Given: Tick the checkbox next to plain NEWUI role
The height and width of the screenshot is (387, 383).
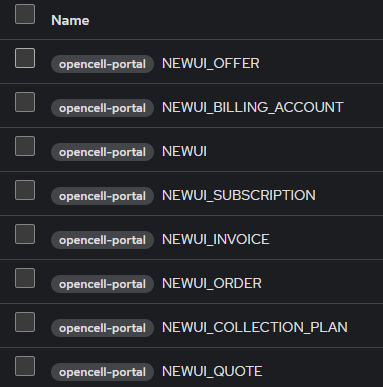Looking at the screenshot, I should 25,146.
